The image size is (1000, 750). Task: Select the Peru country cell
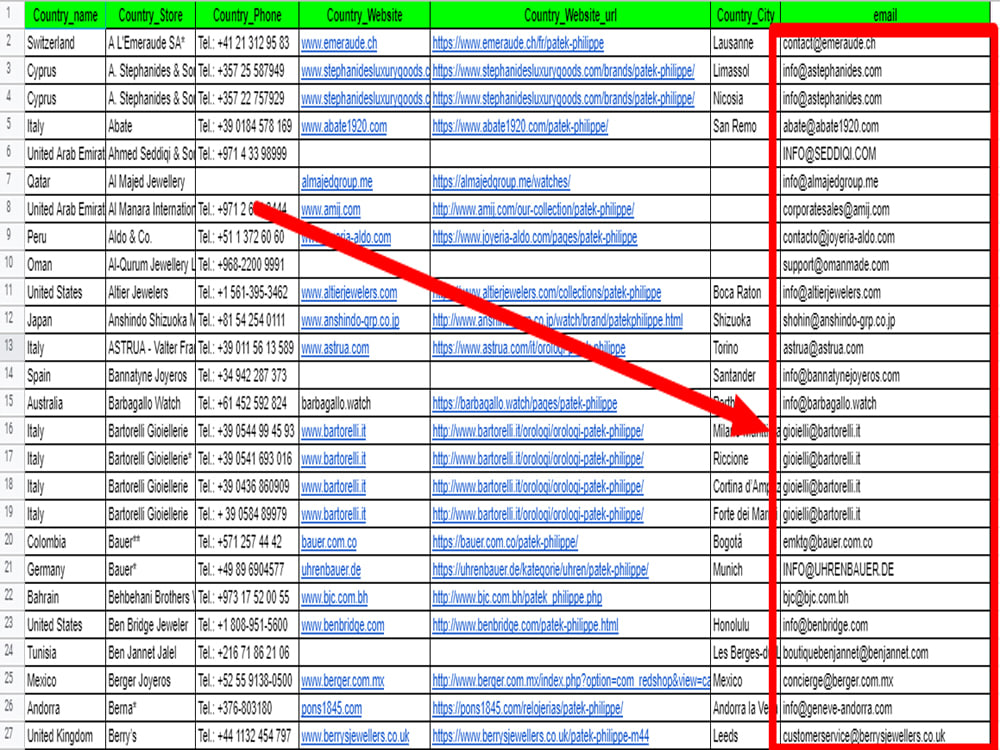point(65,237)
